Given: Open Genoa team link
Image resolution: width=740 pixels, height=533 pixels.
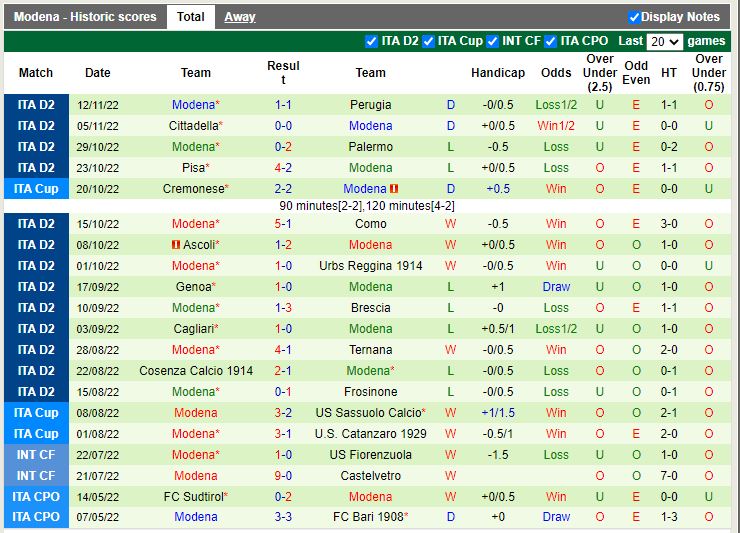Looking at the screenshot, I should [x=193, y=287].
